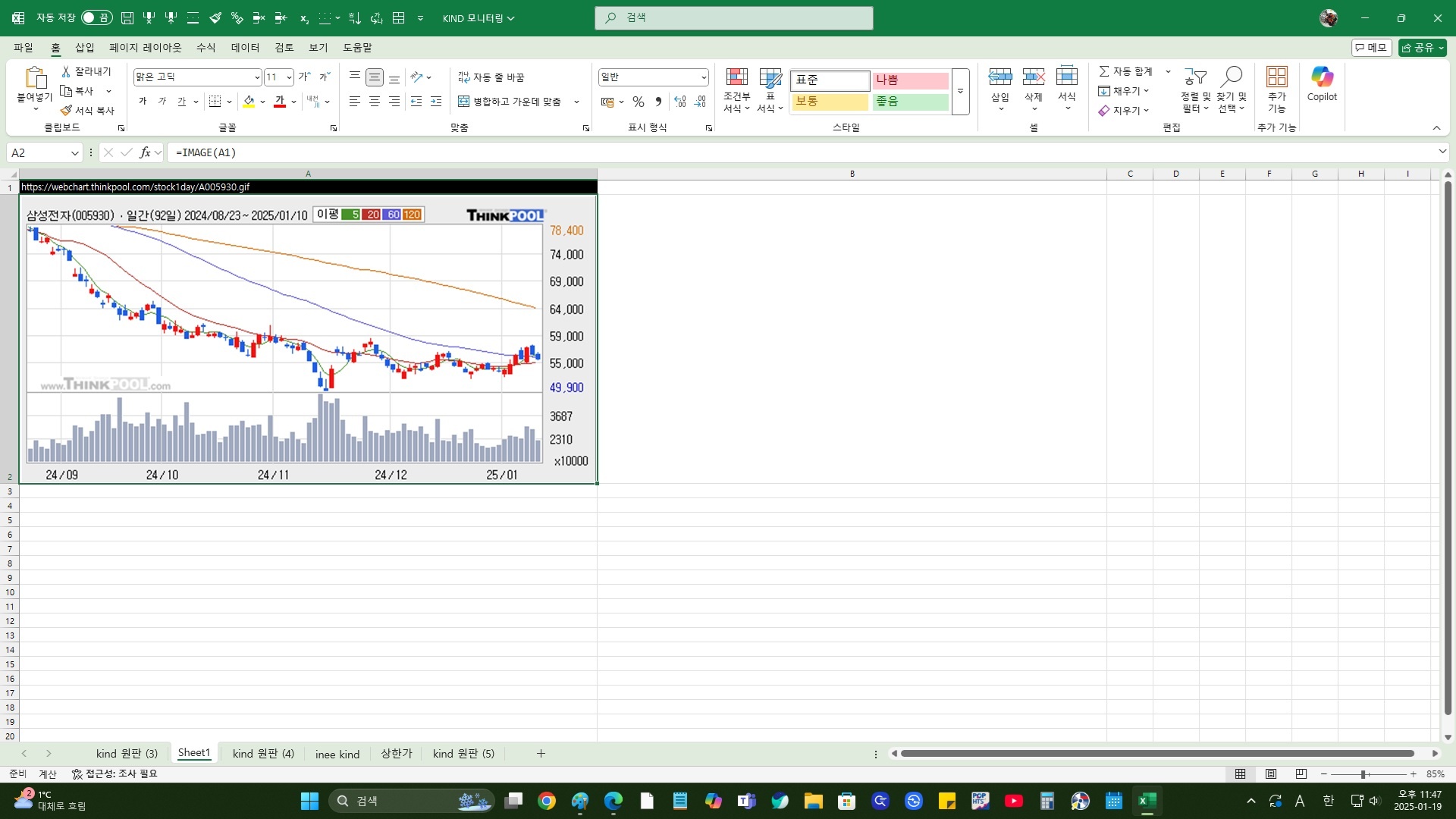Switch to the 수식 ribbon tab
The width and height of the screenshot is (1456, 819).
point(206,48)
